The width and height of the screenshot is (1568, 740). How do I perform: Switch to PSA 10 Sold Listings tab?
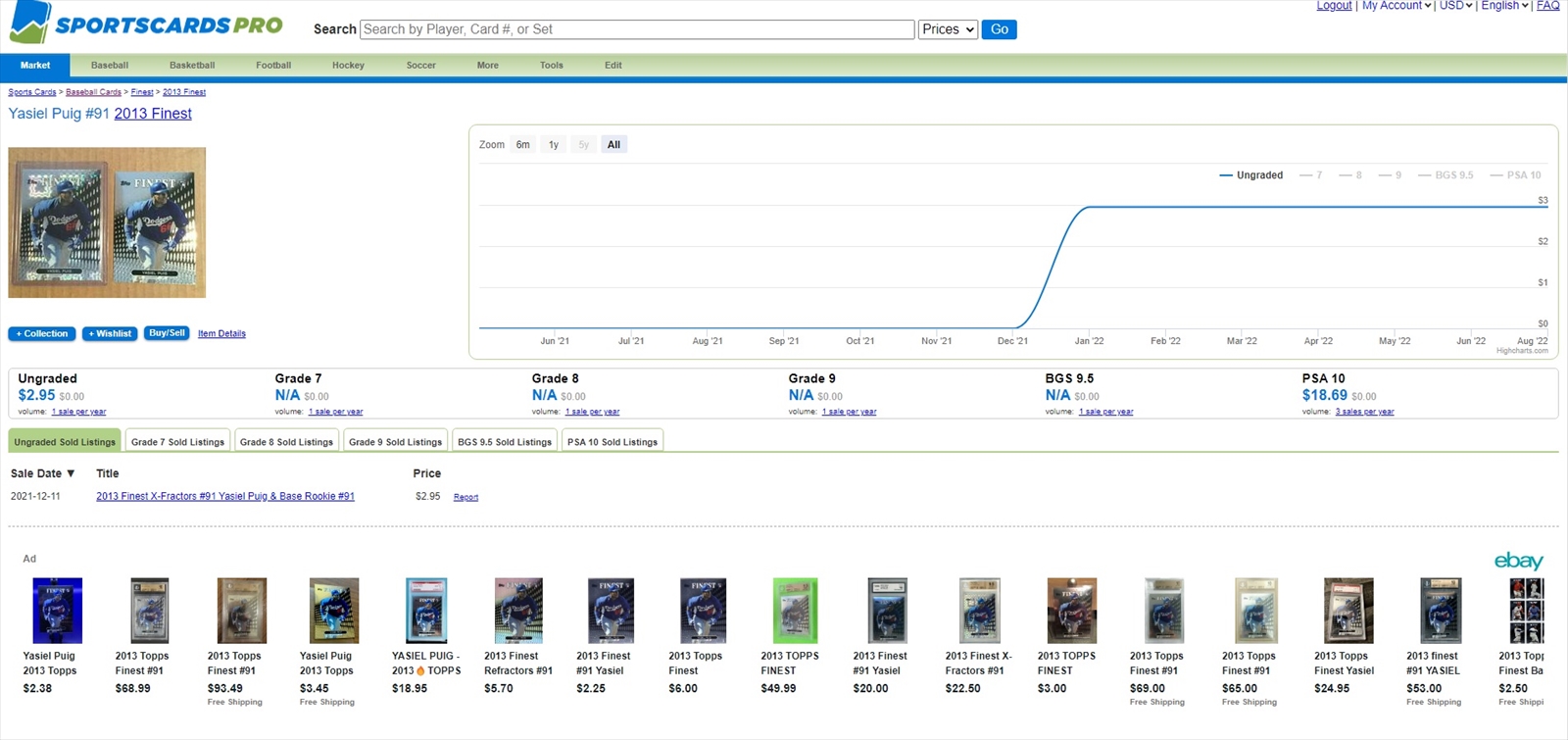point(612,442)
